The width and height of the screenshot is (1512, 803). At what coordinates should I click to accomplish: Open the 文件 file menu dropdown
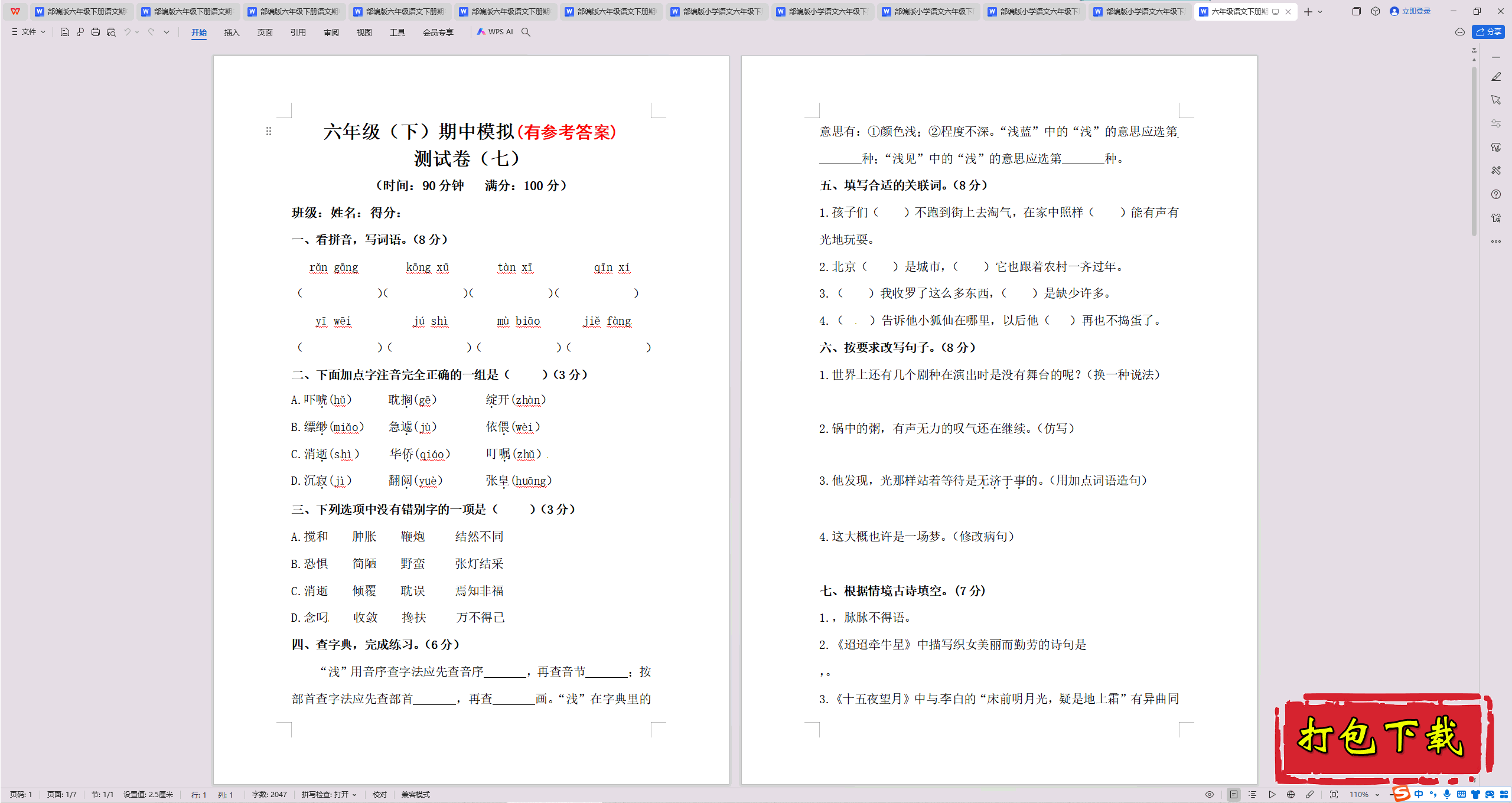coord(28,32)
